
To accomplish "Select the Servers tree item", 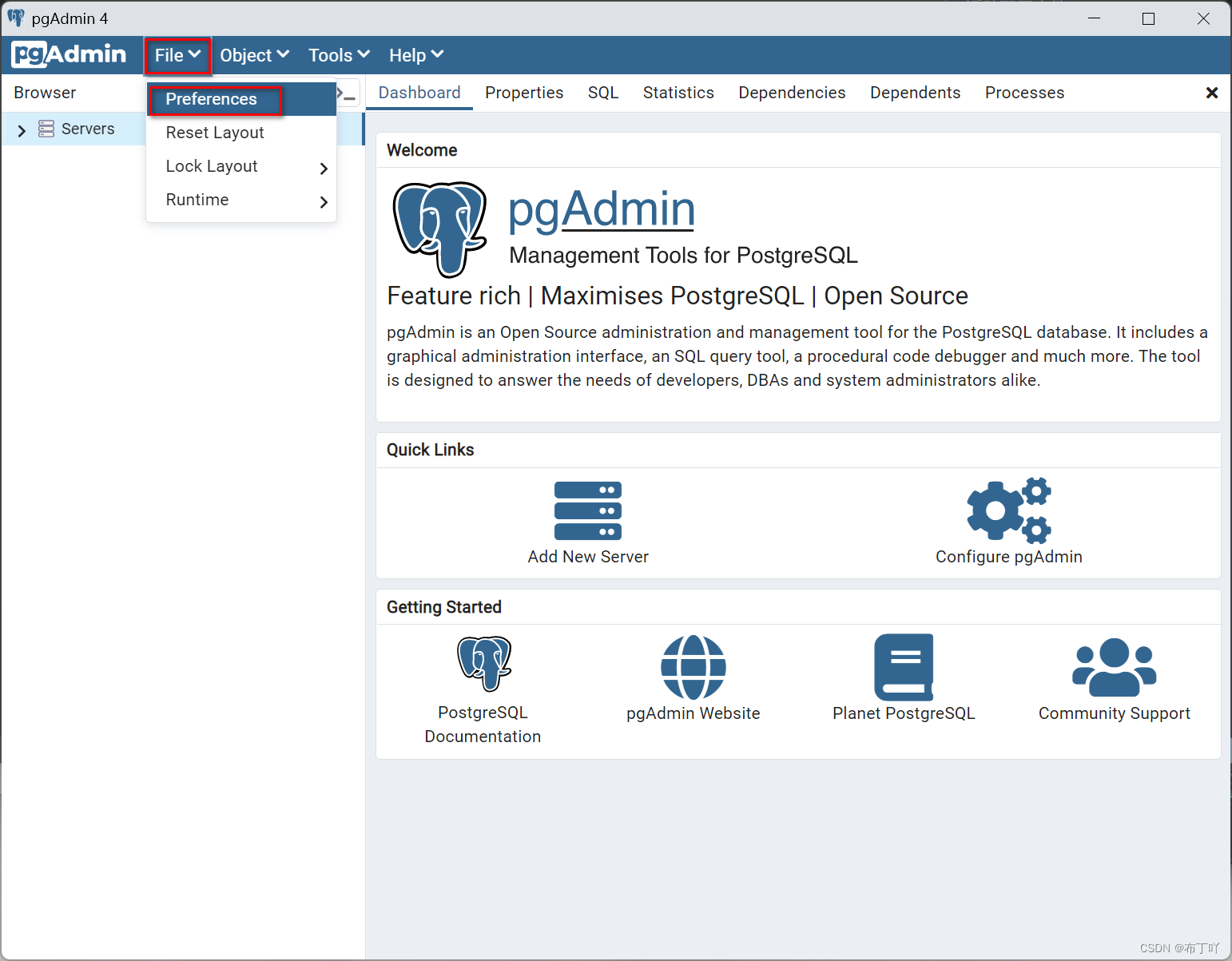I will 88,129.
